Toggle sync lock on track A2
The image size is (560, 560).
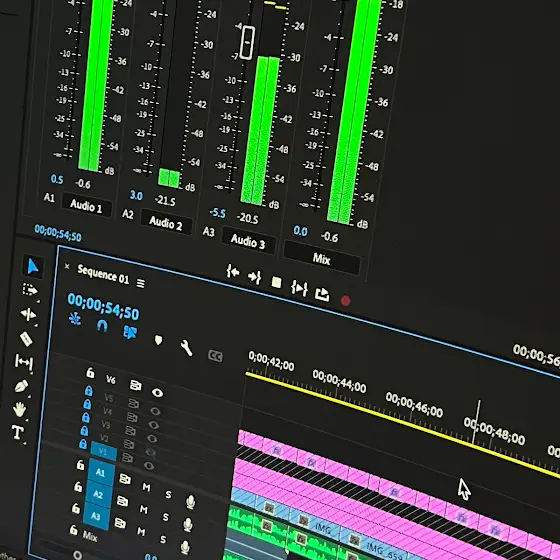122,501
